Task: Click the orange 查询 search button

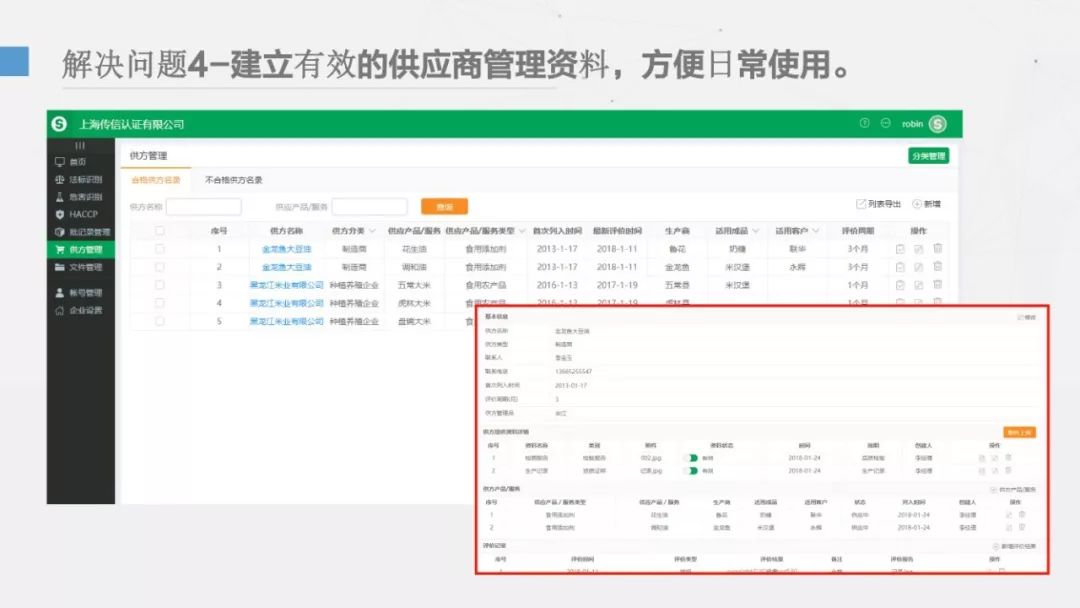Action: (x=444, y=207)
